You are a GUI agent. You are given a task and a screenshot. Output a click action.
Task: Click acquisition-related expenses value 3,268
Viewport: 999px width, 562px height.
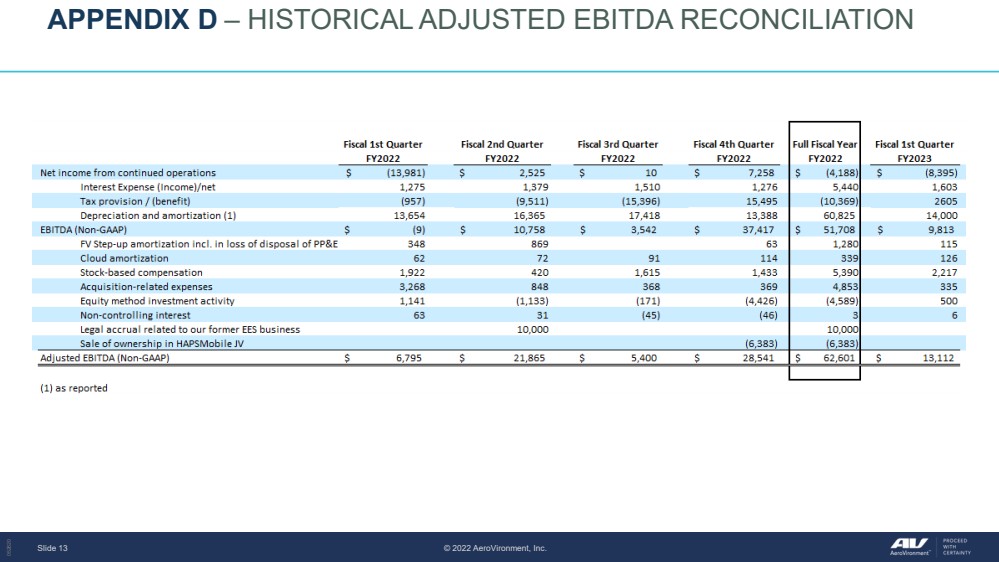[x=412, y=287]
